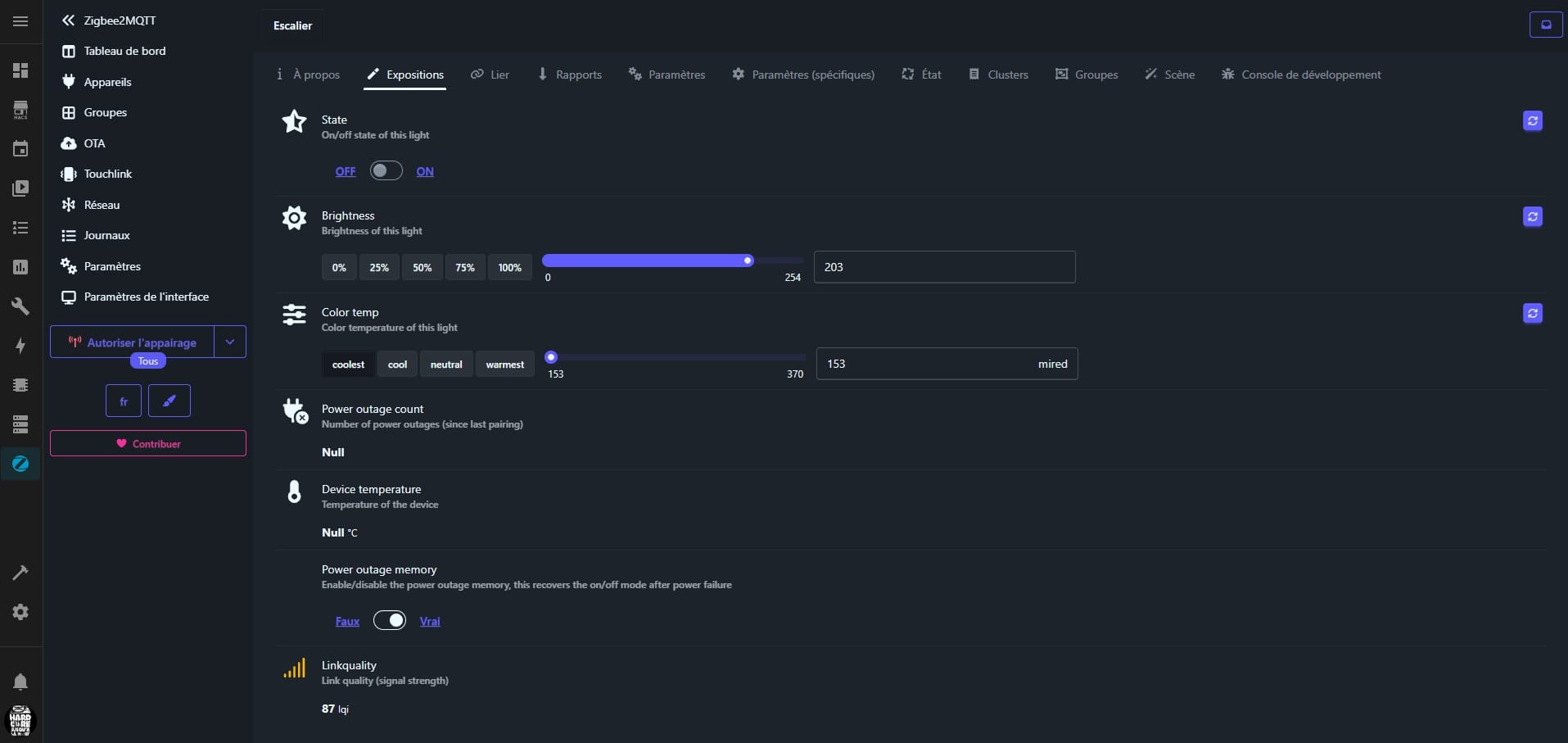Image resolution: width=1568 pixels, height=743 pixels.
Task: Toggle the Power outage memory switch
Action: click(390, 620)
